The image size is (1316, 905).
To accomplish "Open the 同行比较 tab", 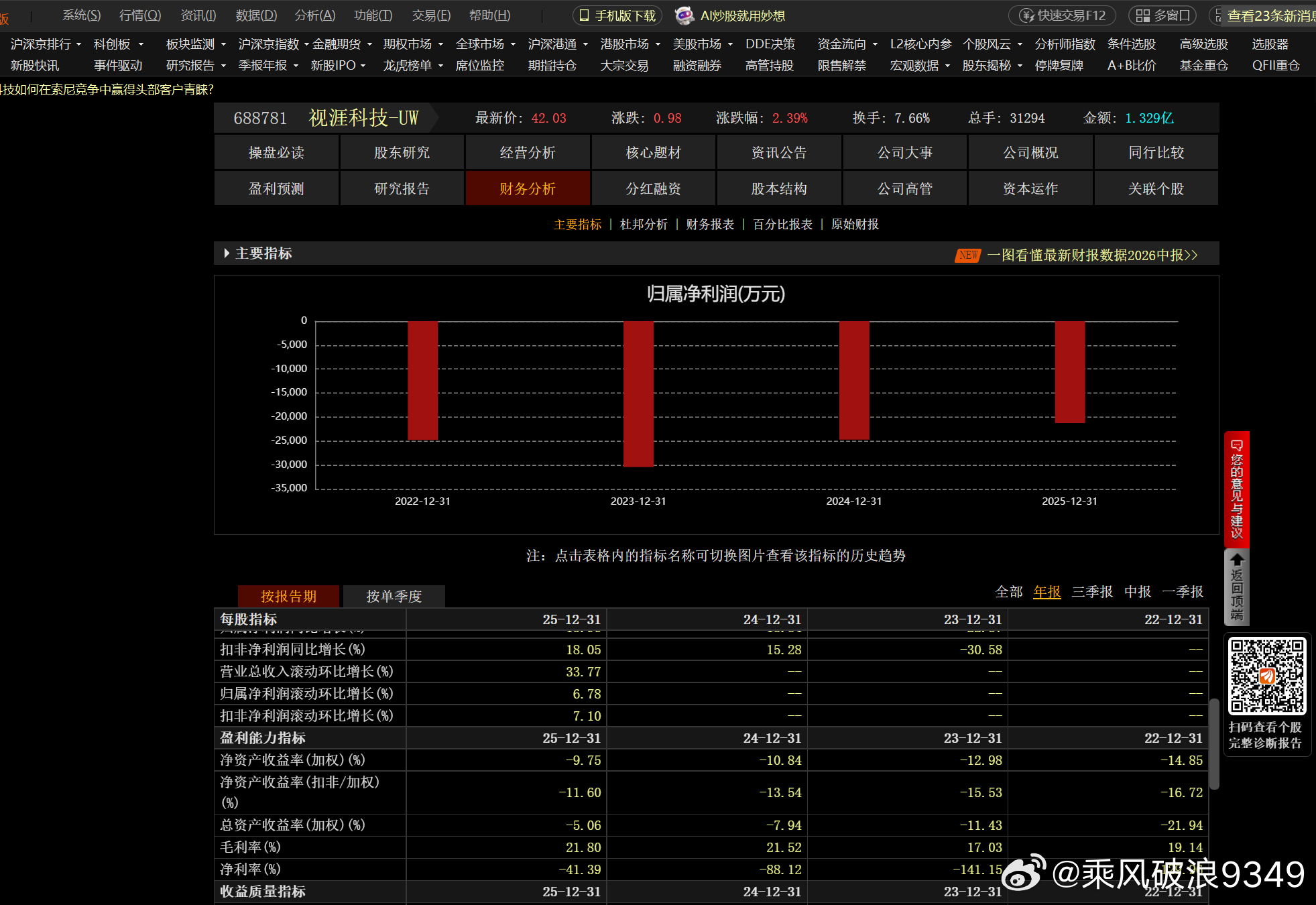I will 1156,152.
